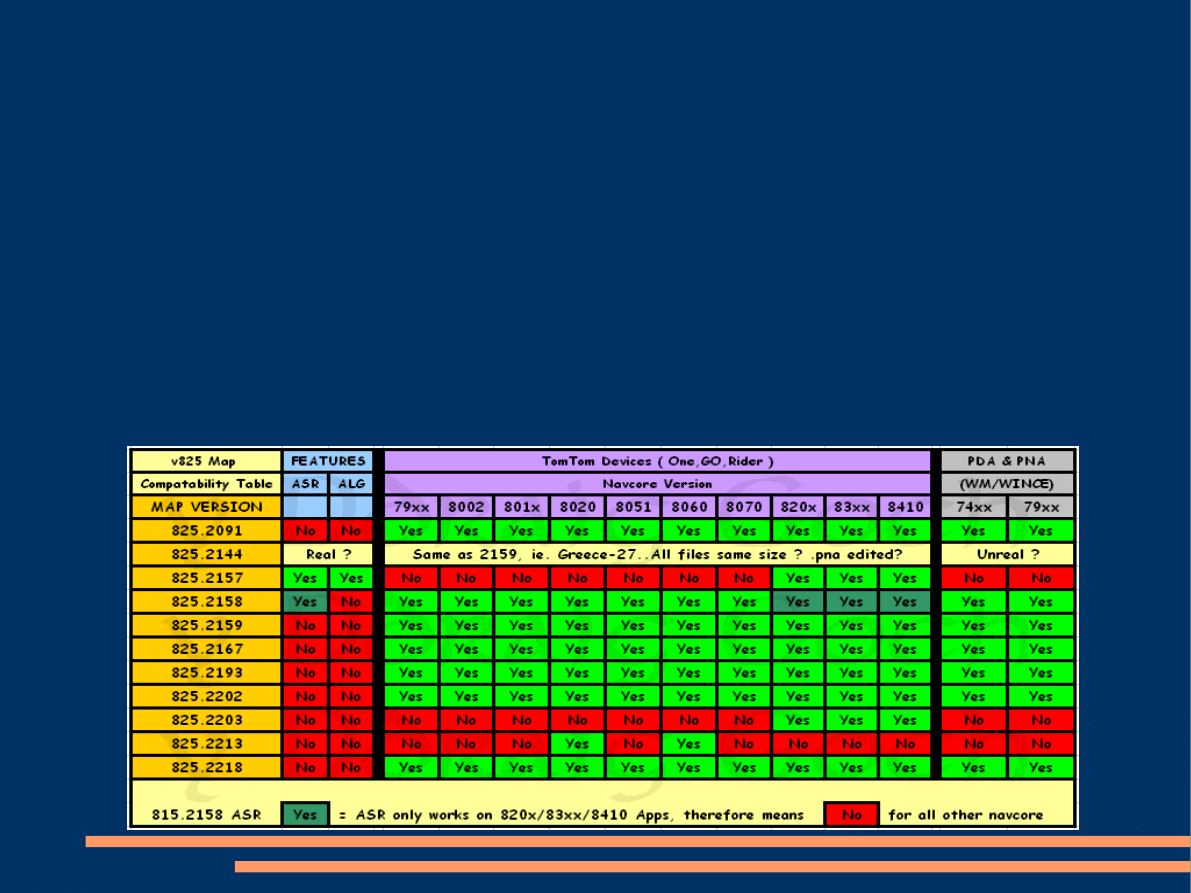Click the 'Same as 2159, ie. Greece-27' note
This screenshot has height=893, width=1191.
click(657, 554)
